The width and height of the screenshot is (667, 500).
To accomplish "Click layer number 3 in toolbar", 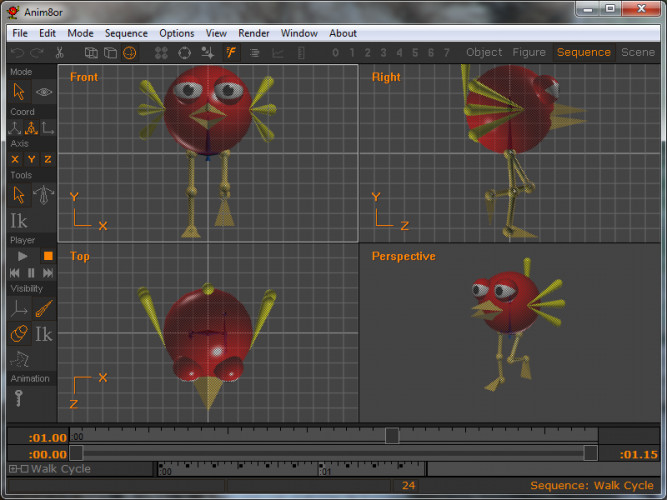I will tap(383, 53).
